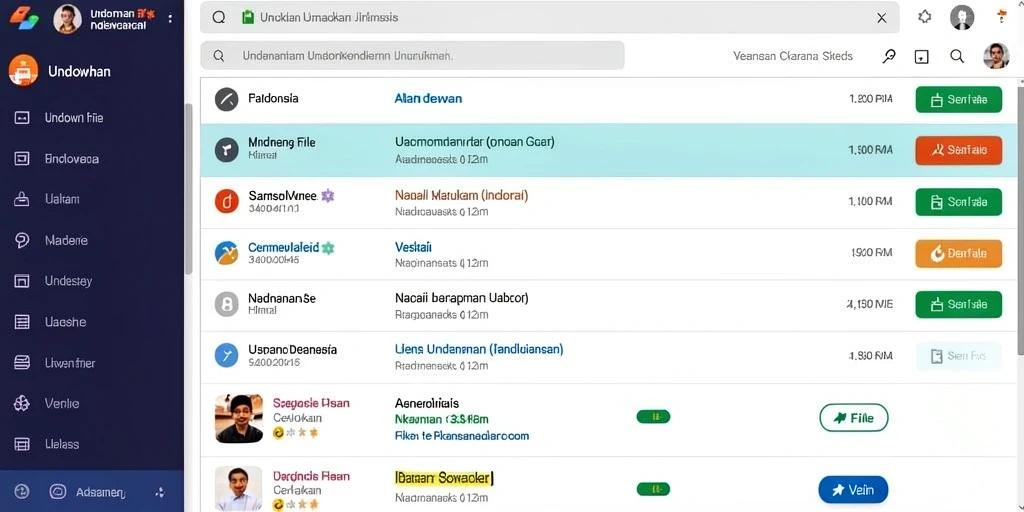Click the faded Sien button in UspanoDeanesia row
This screenshot has height=512, width=1024.
click(958, 356)
